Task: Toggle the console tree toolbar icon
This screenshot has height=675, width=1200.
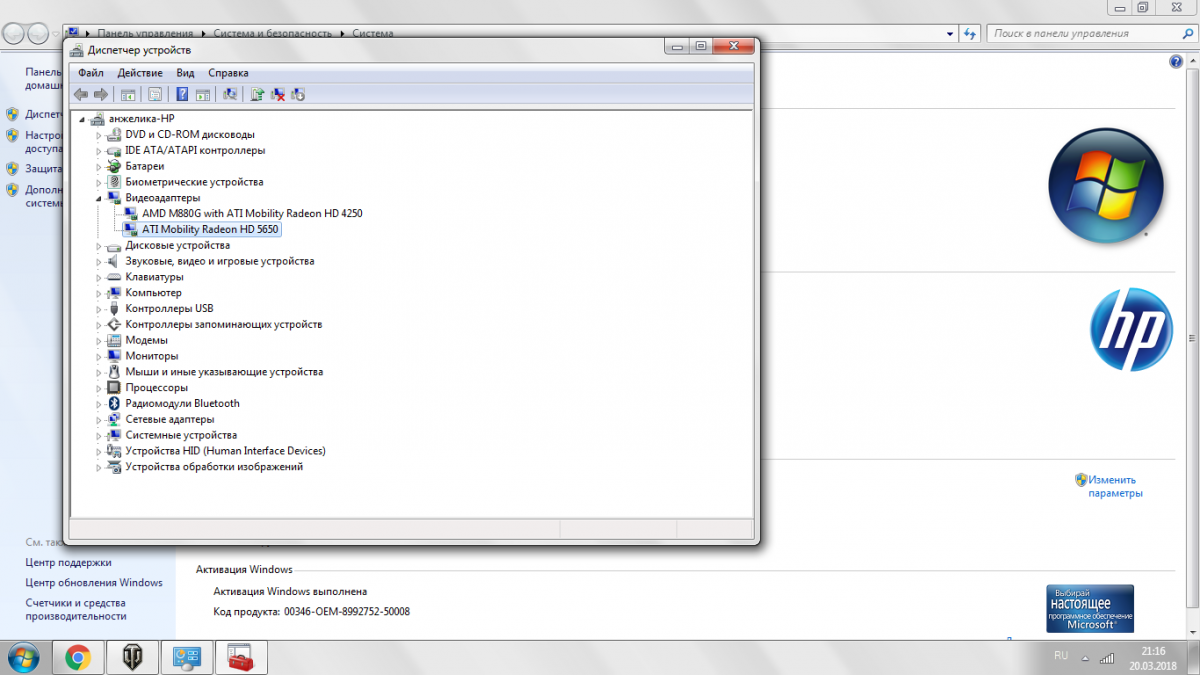Action: pos(128,94)
